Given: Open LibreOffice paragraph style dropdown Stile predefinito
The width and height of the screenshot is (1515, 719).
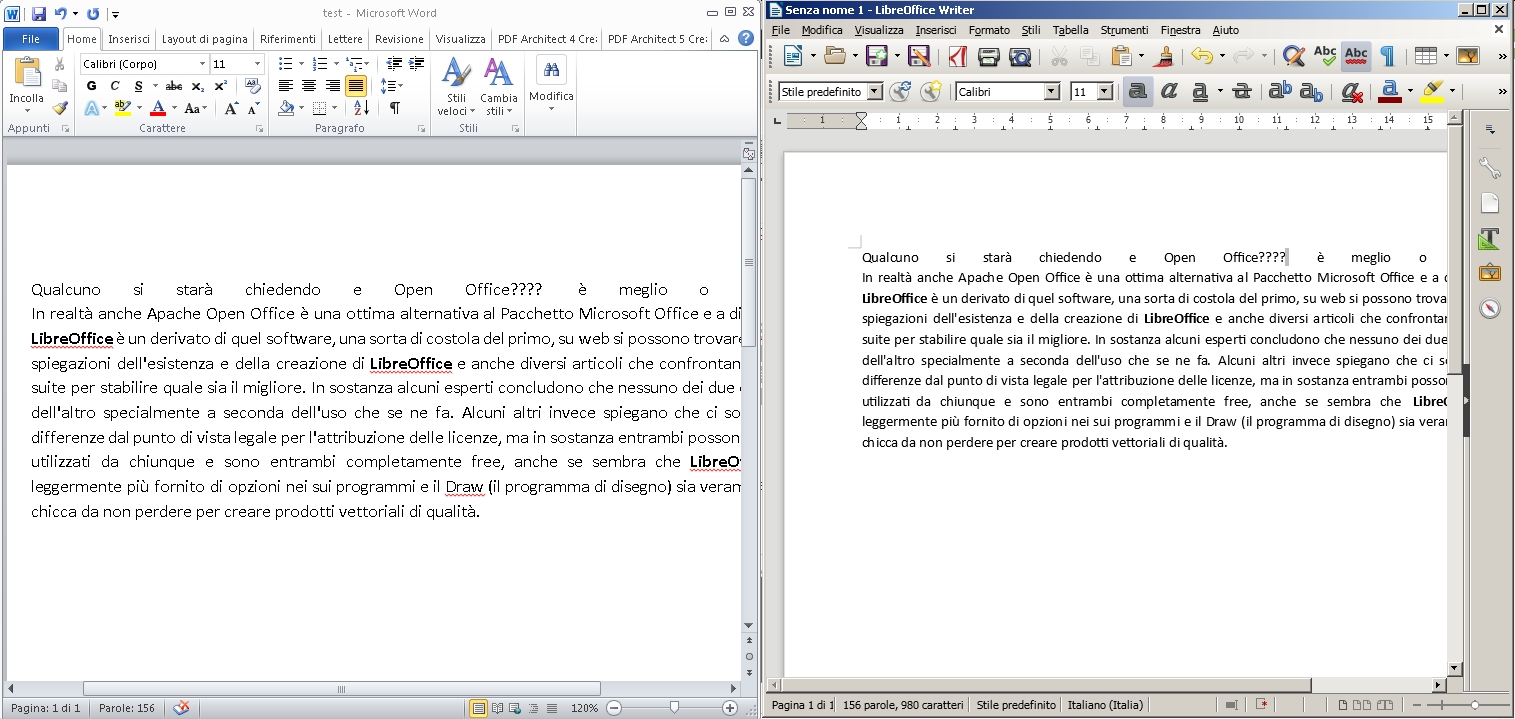Looking at the screenshot, I should point(875,92).
